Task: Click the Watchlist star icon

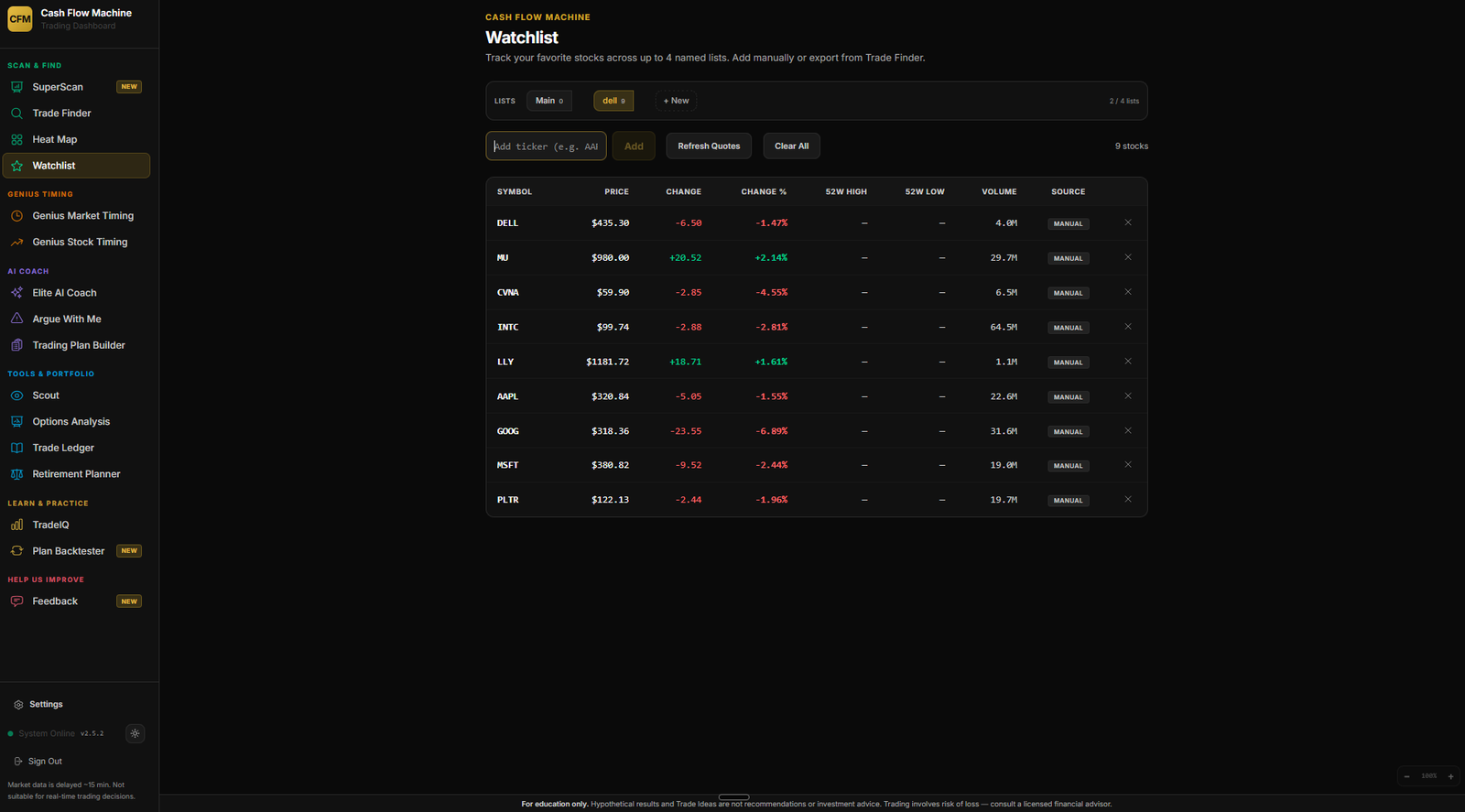Action: coord(16,166)
